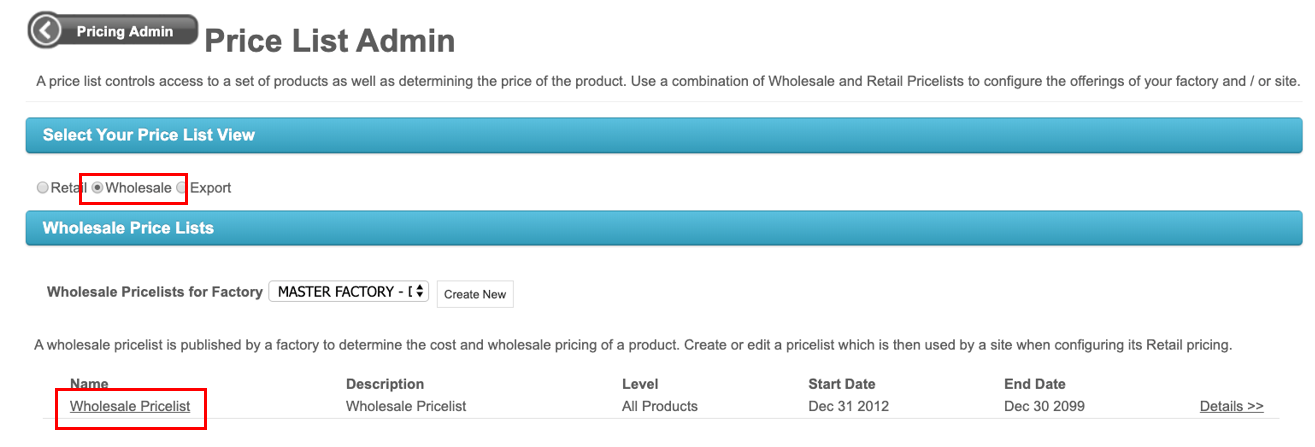Click the back arrow on Pricing Admin
The height and width of the screenshot is (447, 1315).
pos(46,31)
